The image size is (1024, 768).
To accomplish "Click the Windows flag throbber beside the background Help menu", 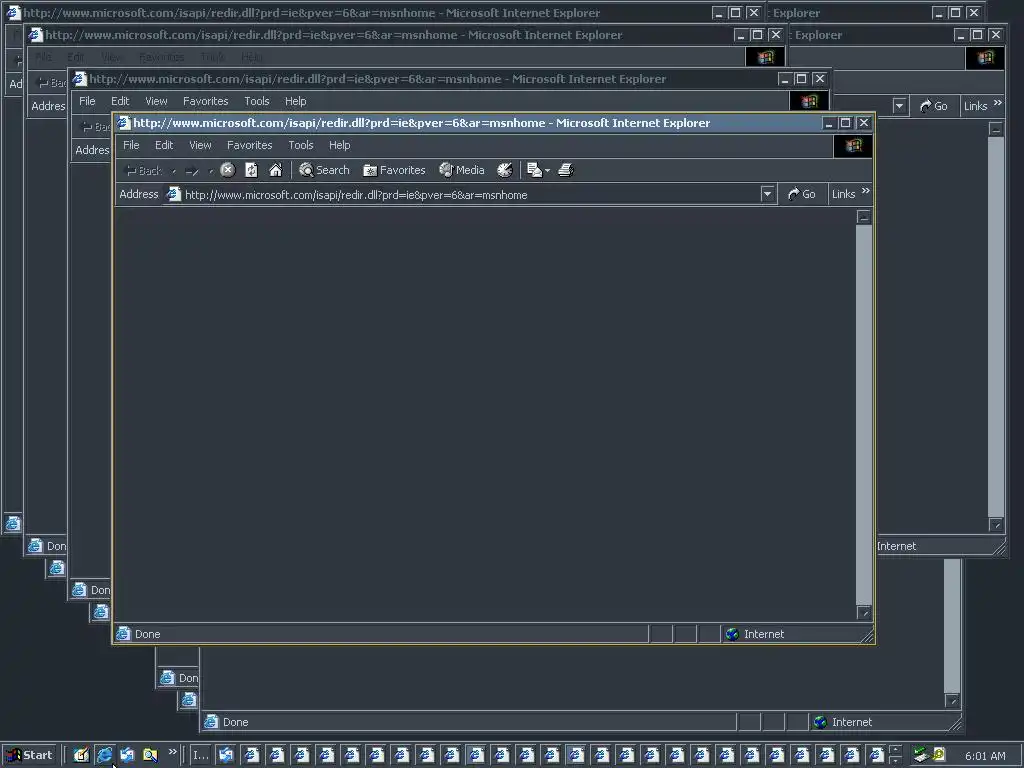I will [x=809, y=101].
